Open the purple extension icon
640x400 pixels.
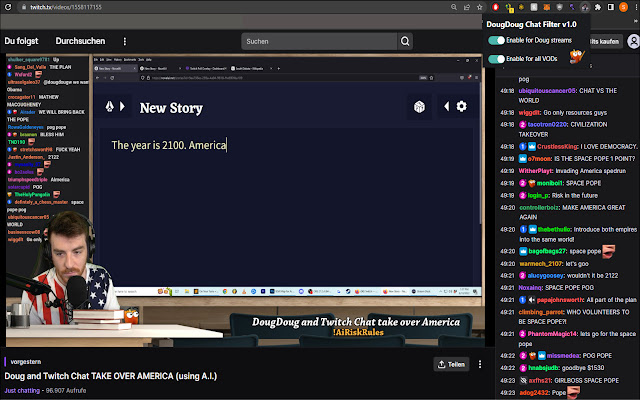[572, 7]
